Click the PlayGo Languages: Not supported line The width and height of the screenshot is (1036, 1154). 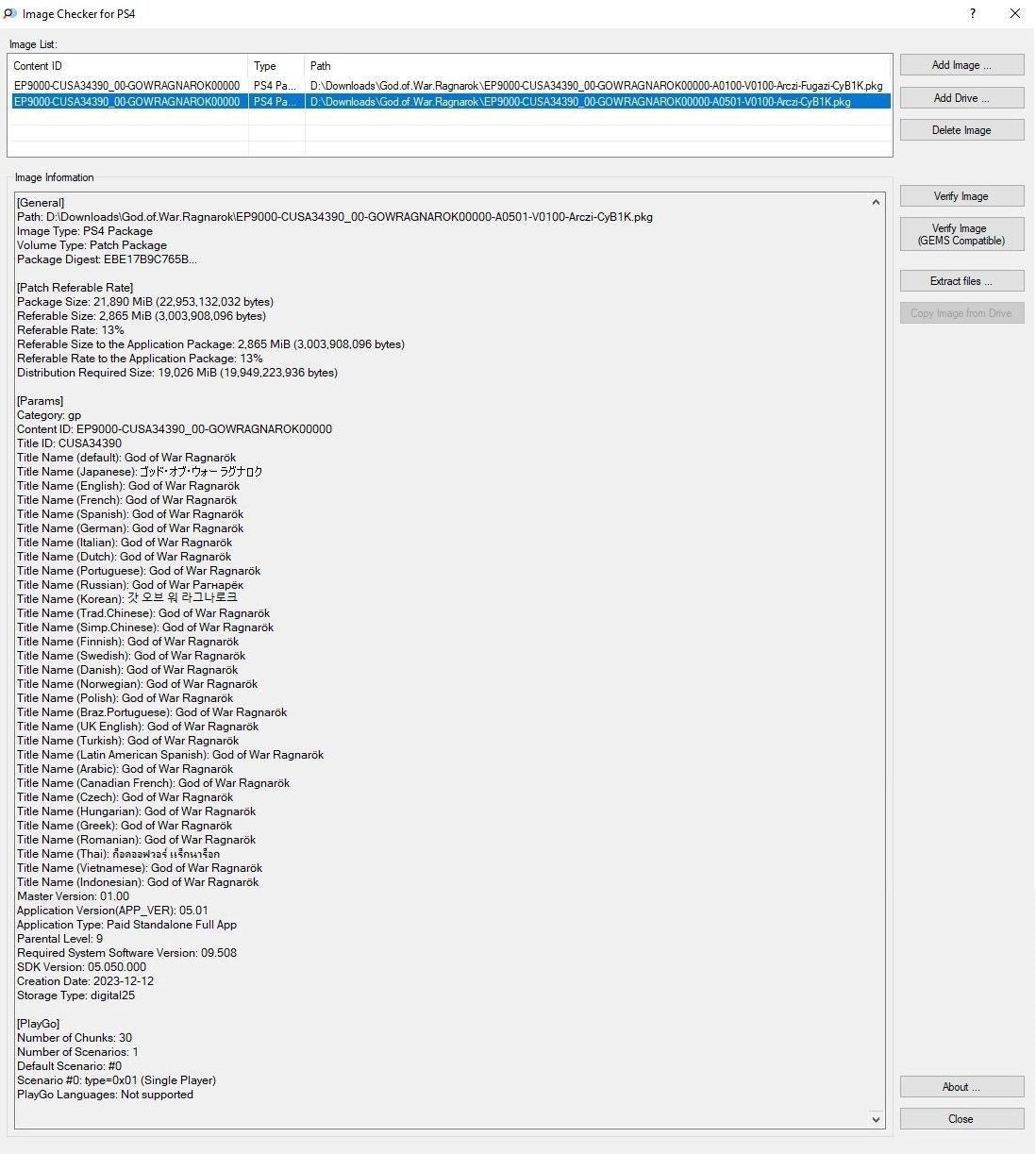(x=105, y=1095)
